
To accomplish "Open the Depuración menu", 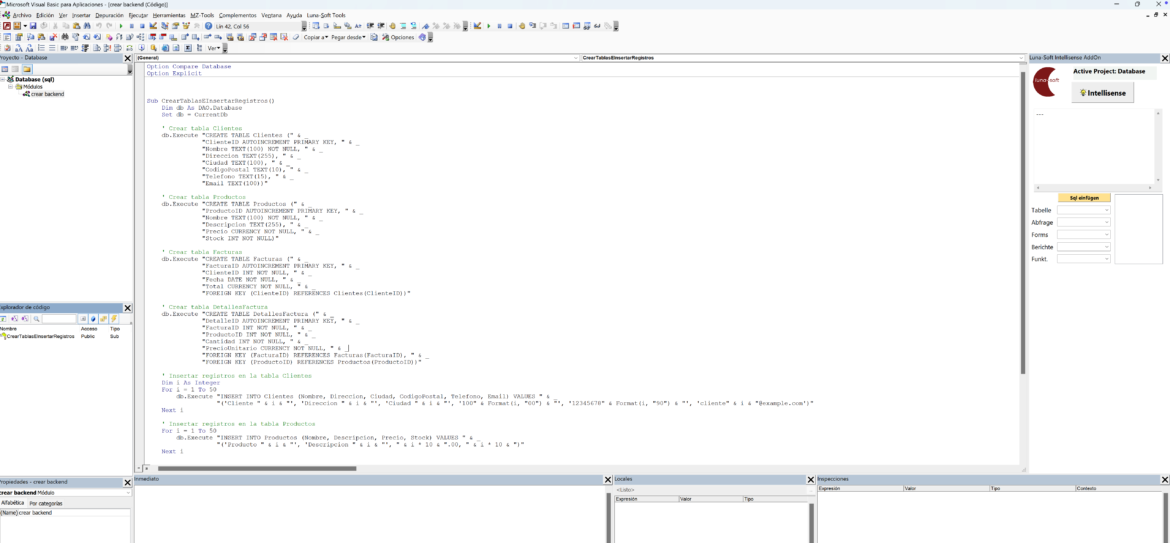I will (x=112, y=16).
